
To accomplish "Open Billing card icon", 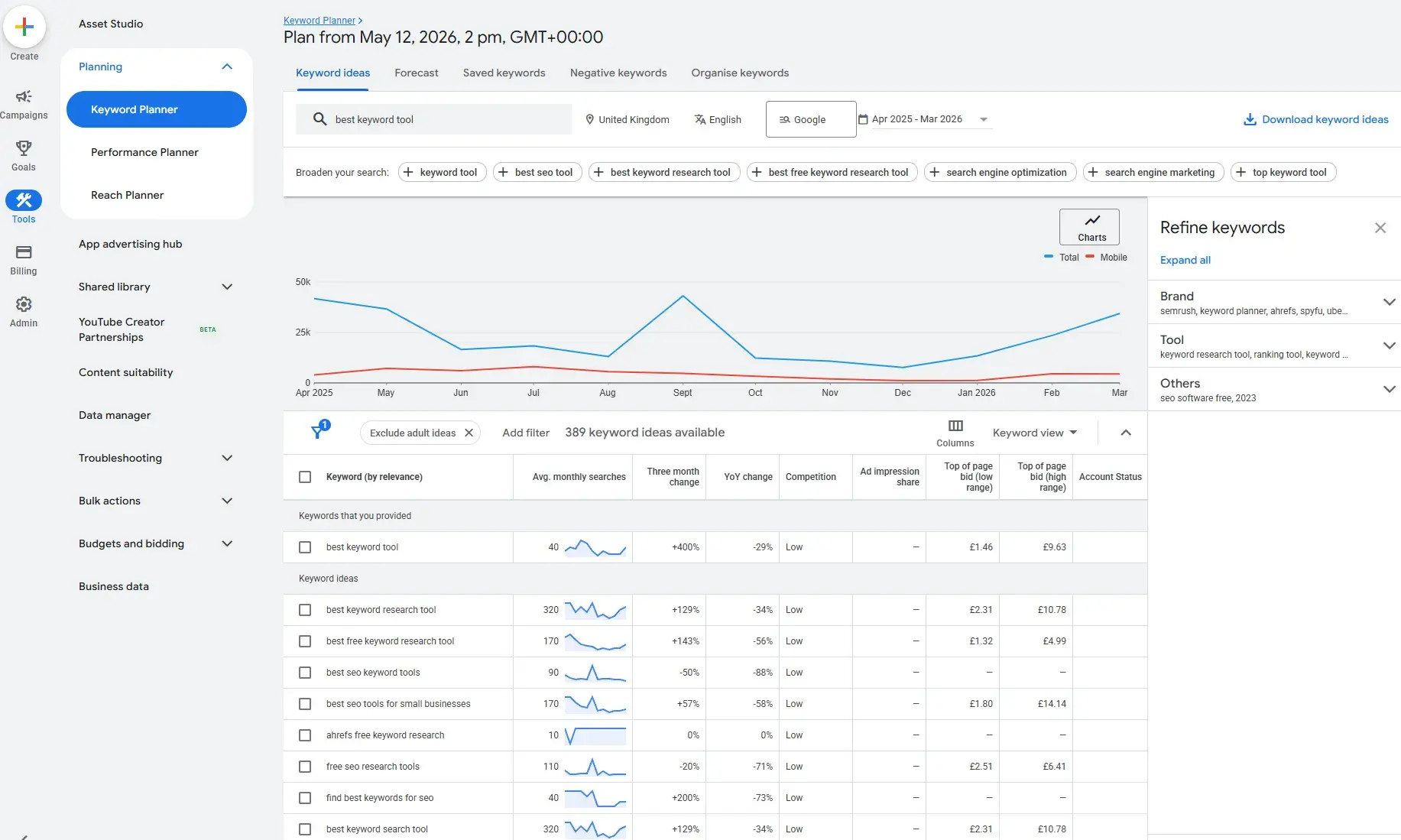I will pos(24,252).
